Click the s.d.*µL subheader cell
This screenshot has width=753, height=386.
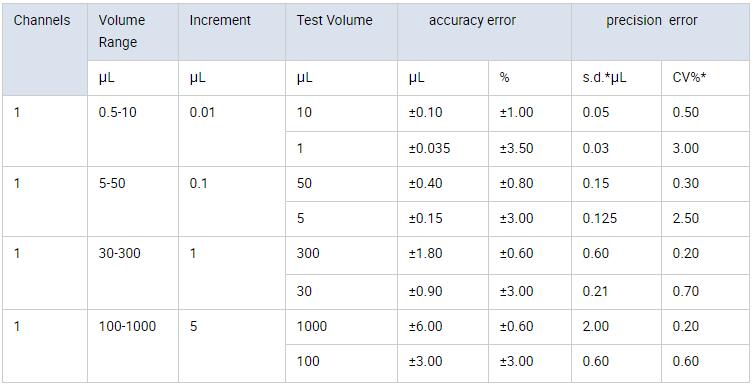(617, 78)
